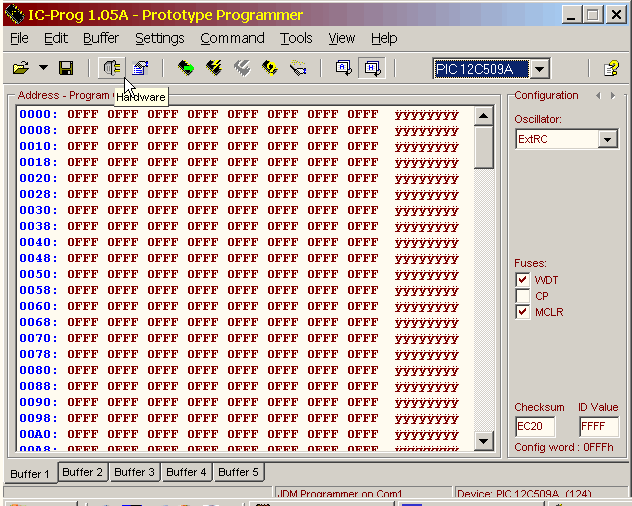The image size is (632, 506).
Task: Close the IC-Prog window
Action: point(616,15)
